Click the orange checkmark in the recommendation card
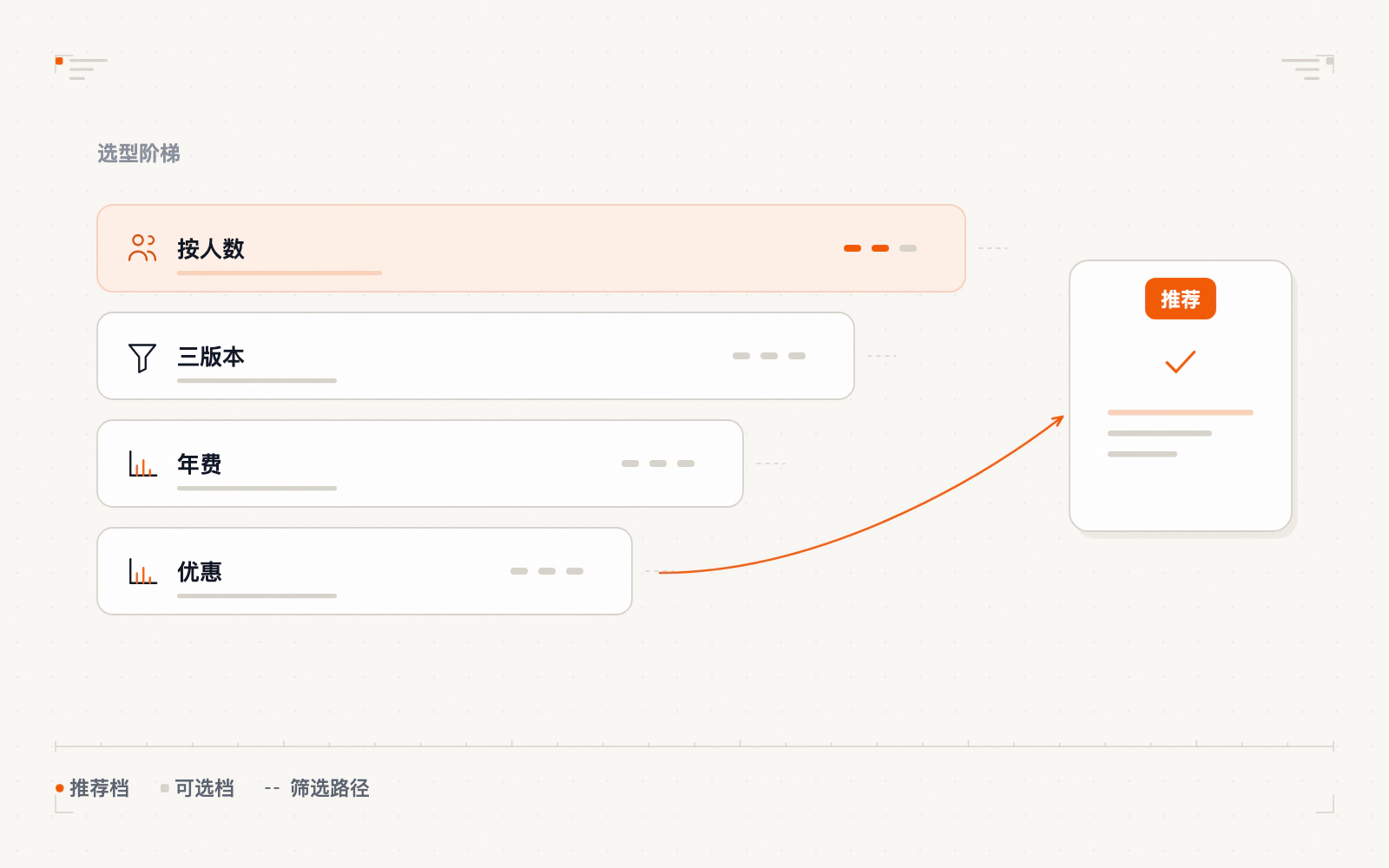This screenshot has height=868, width=1389. [1181, 361]
